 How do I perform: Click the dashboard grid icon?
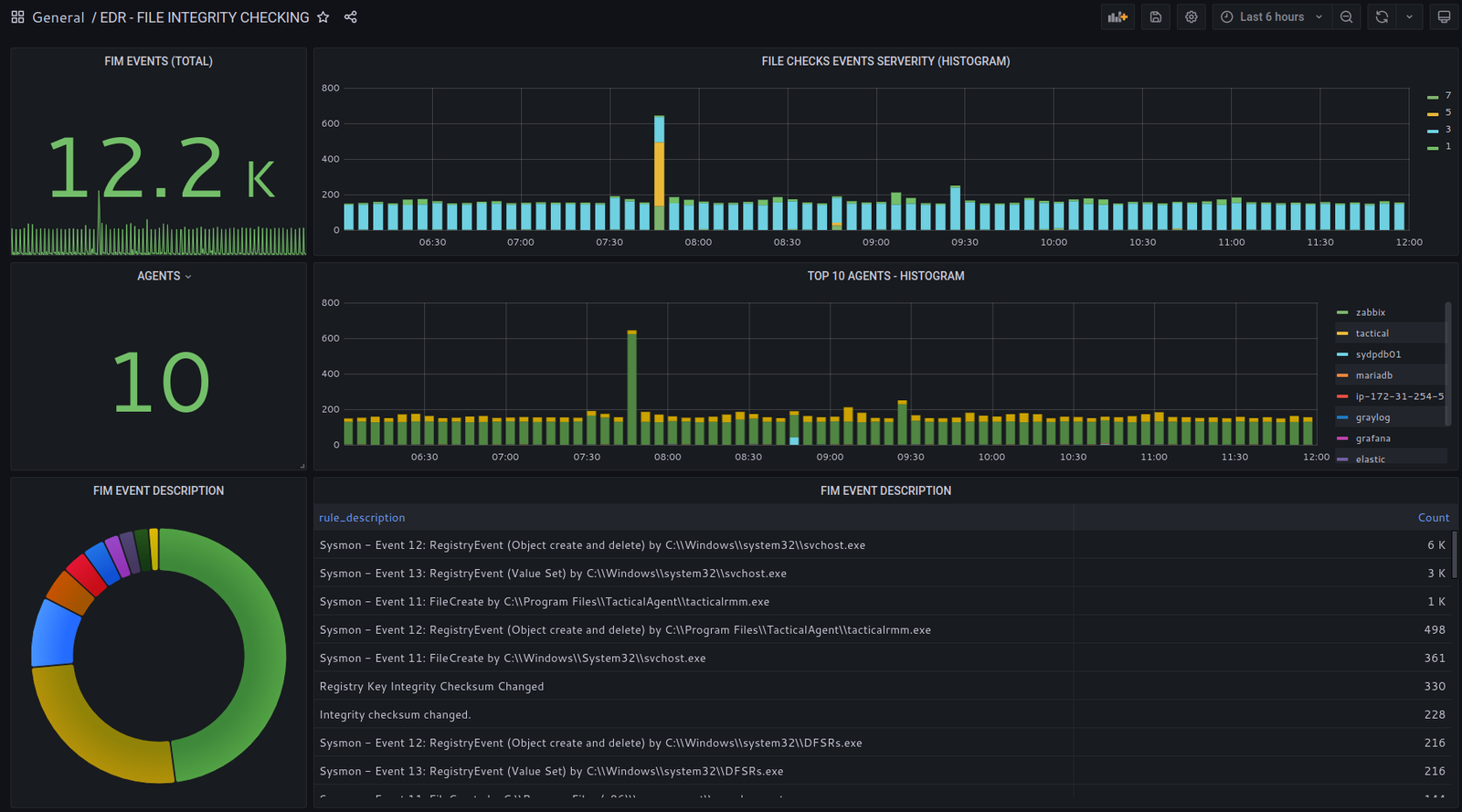coord(17,17)
